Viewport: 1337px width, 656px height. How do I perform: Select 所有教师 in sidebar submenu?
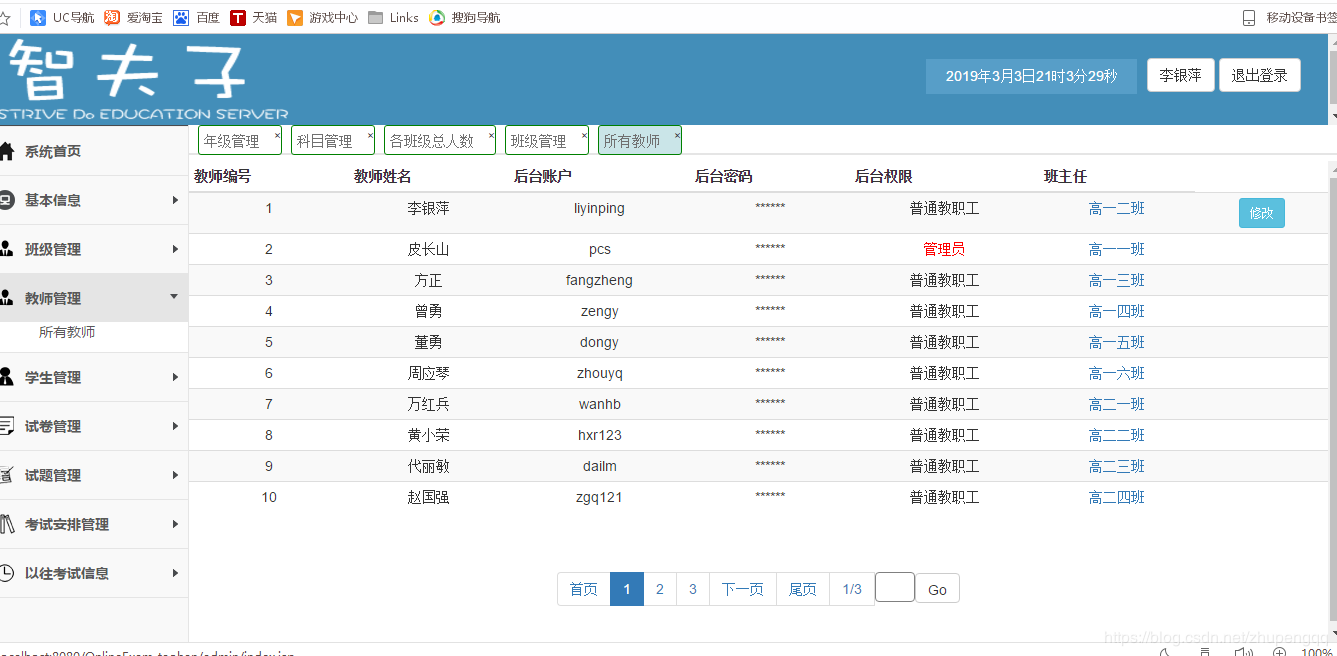click(x=67, y=332)
